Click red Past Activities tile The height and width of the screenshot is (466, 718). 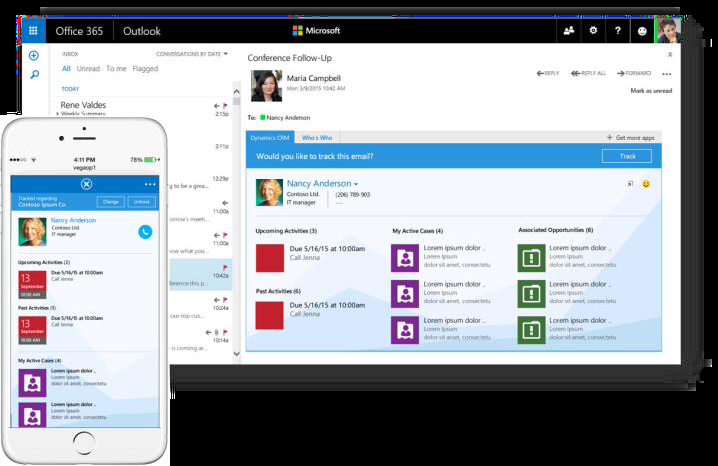[270, 315]
